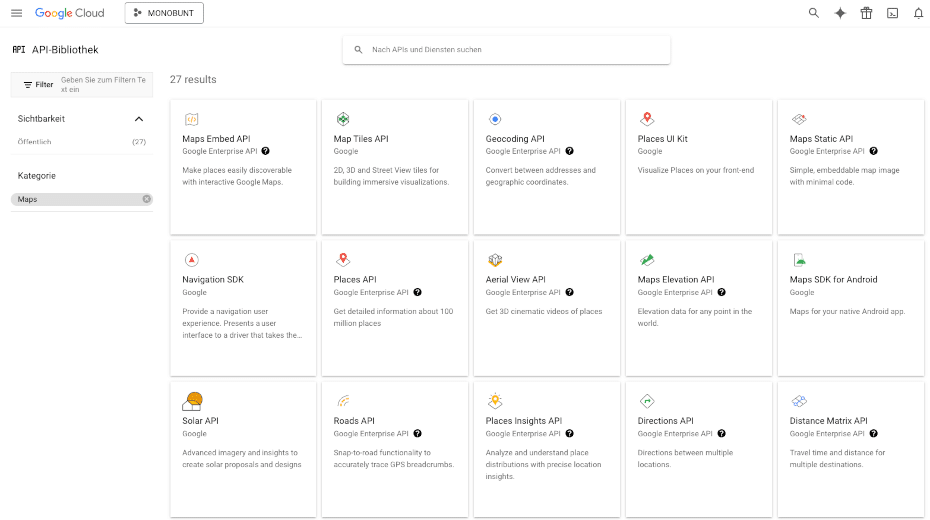930x520 pixels.
Task: Click the help icon on Places API card
Action: [x=418, y=292]
